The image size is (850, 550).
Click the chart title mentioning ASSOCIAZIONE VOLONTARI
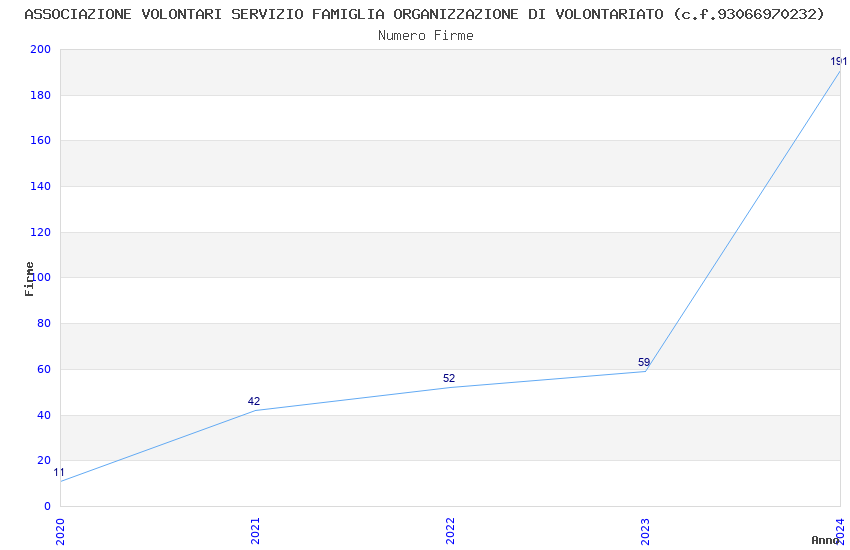tap(424, 15)
